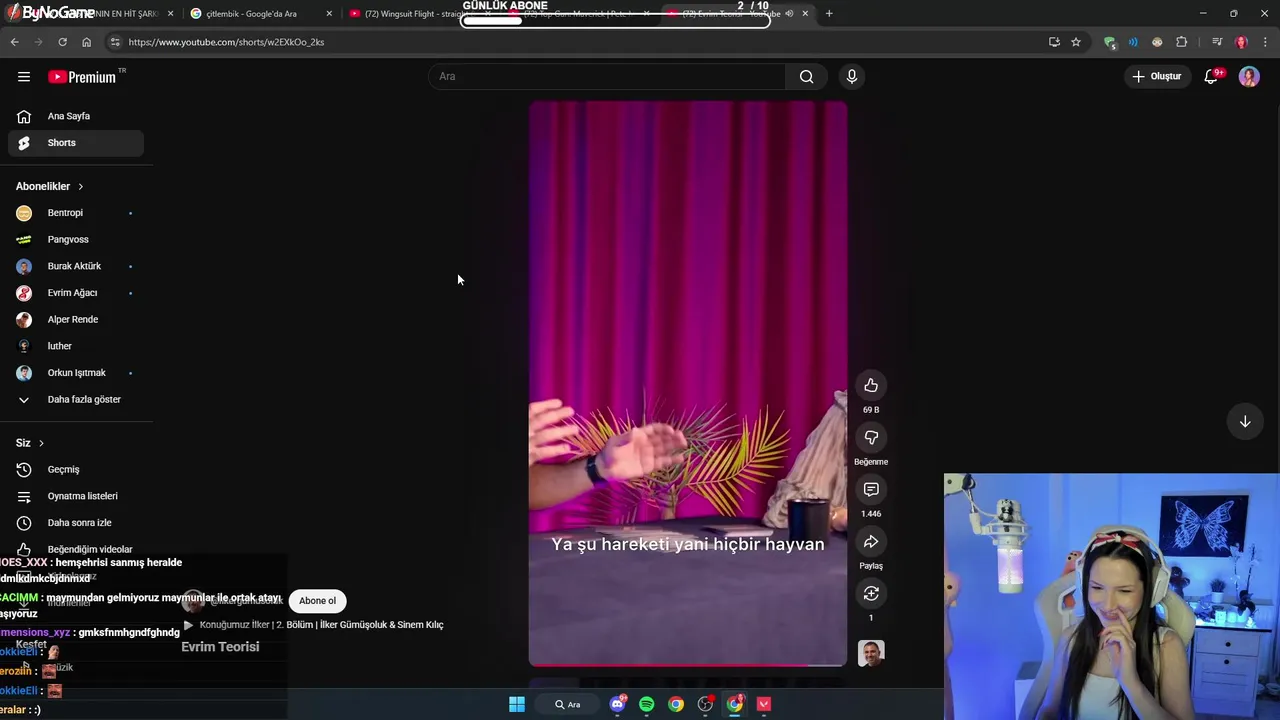The image size is (1280, 720).
Task: Open the YouTube guide hamburger menu
Action: click(24, 77)
